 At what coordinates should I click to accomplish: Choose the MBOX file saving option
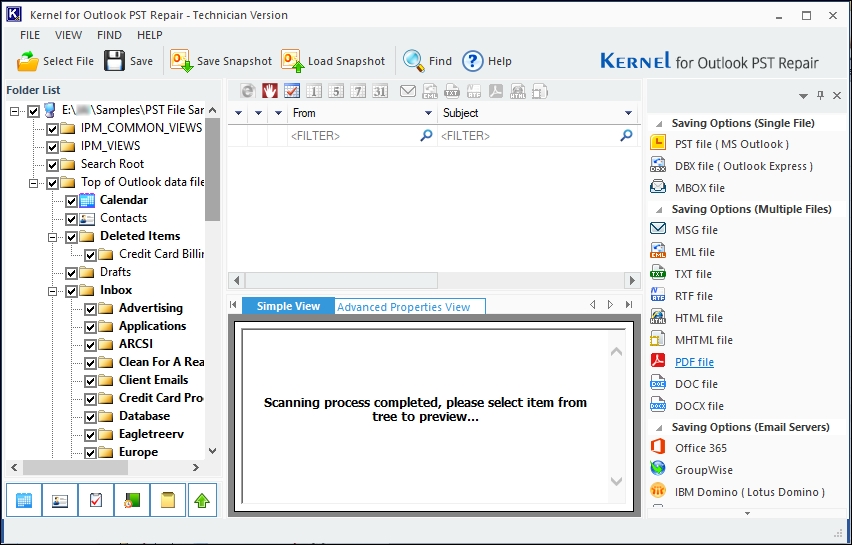click(x=699, y=188)
